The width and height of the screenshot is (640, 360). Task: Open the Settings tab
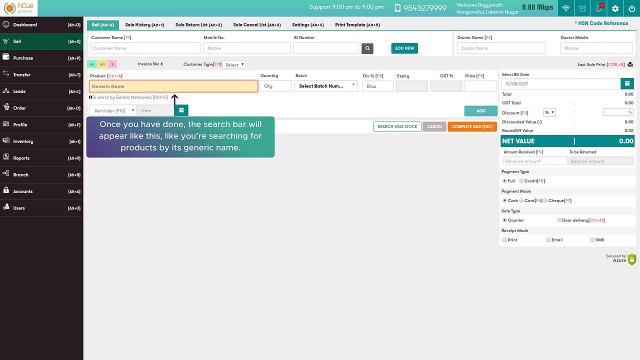click(308, 25)
